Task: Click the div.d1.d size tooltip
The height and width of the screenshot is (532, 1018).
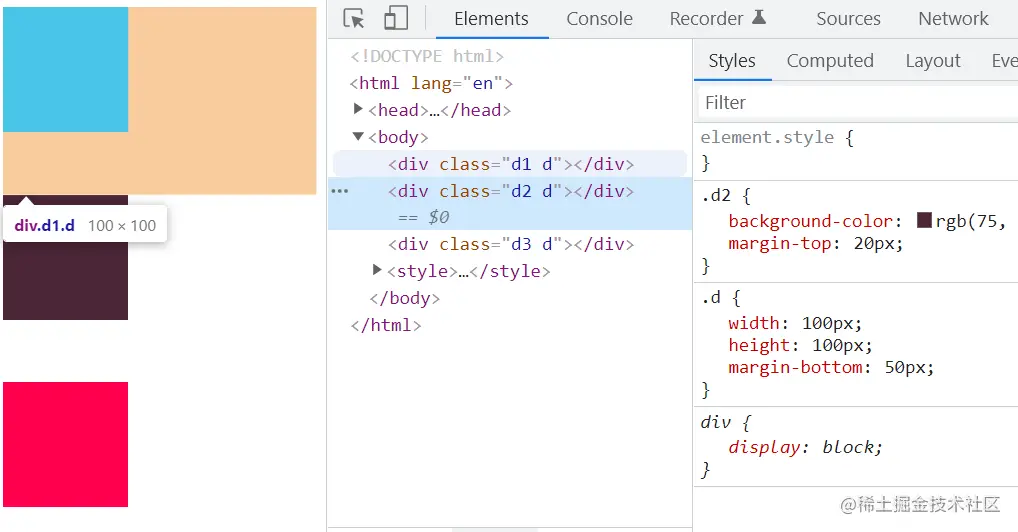Action: [85, 225]
